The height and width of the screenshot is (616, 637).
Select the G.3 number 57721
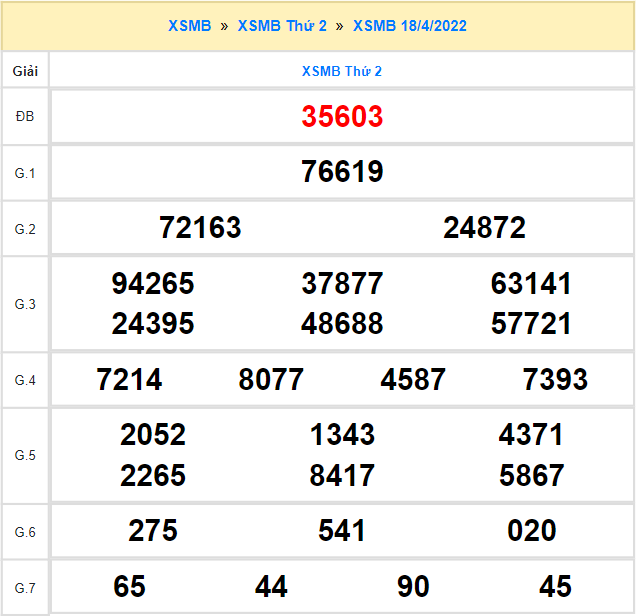[531, 324]
